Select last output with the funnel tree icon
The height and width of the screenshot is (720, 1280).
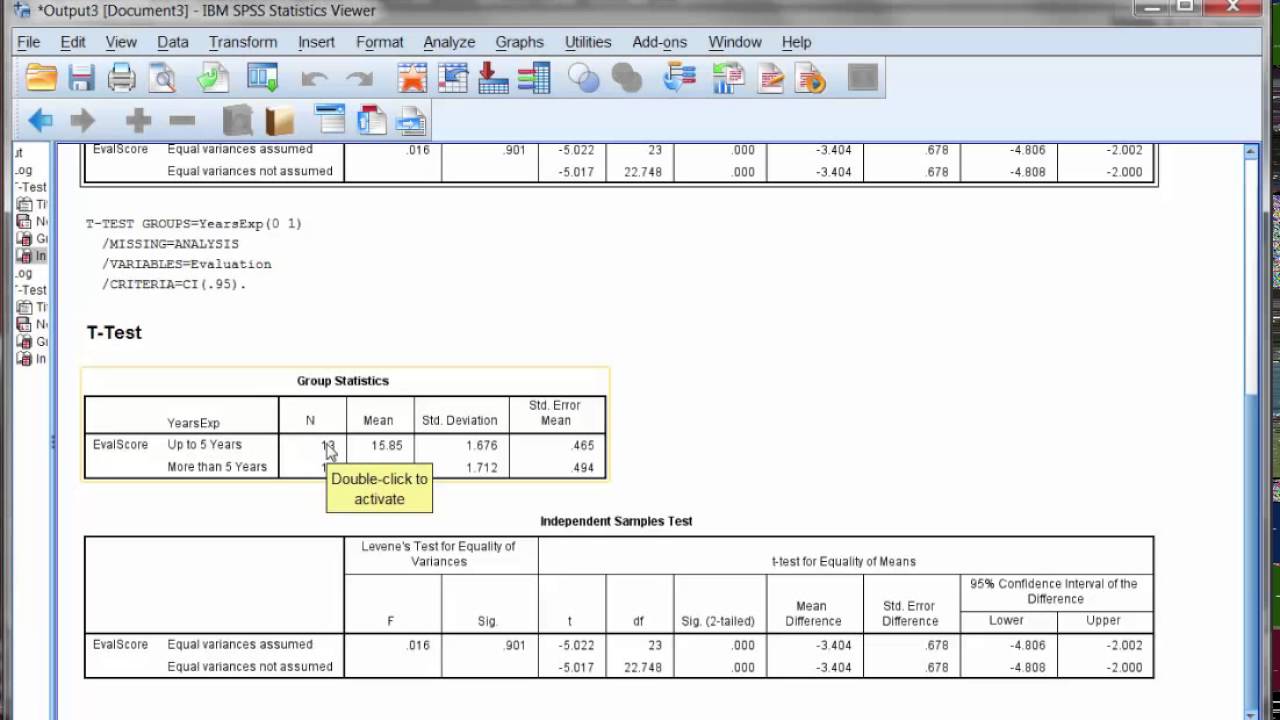point(679,78)
